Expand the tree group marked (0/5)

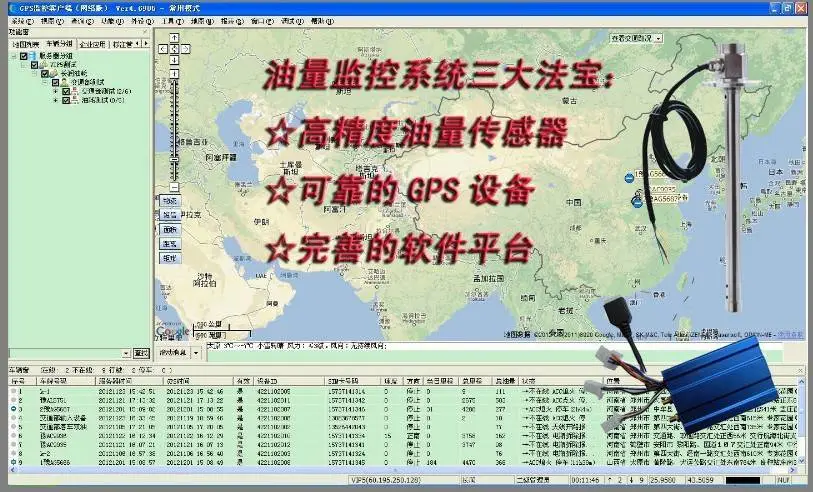pos(56,100)
